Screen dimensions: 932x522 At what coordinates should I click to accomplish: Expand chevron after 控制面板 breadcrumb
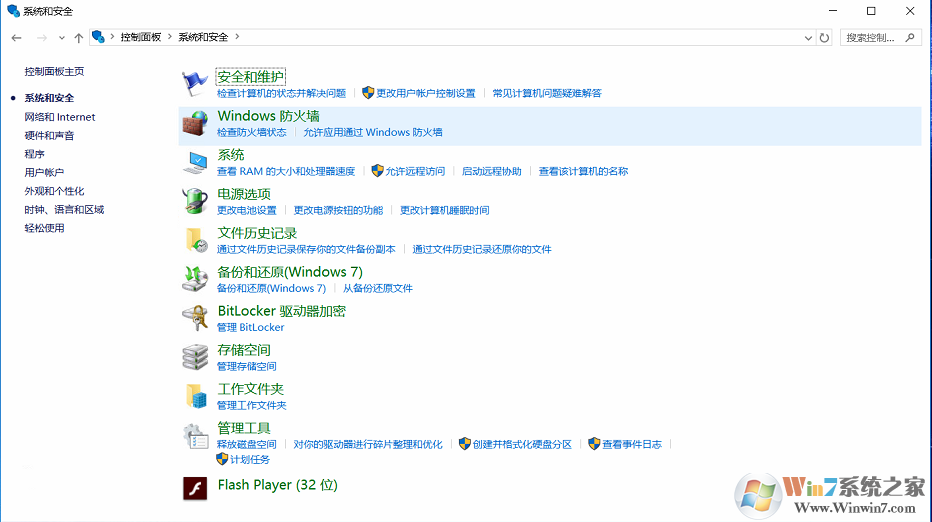pos(170,37)
